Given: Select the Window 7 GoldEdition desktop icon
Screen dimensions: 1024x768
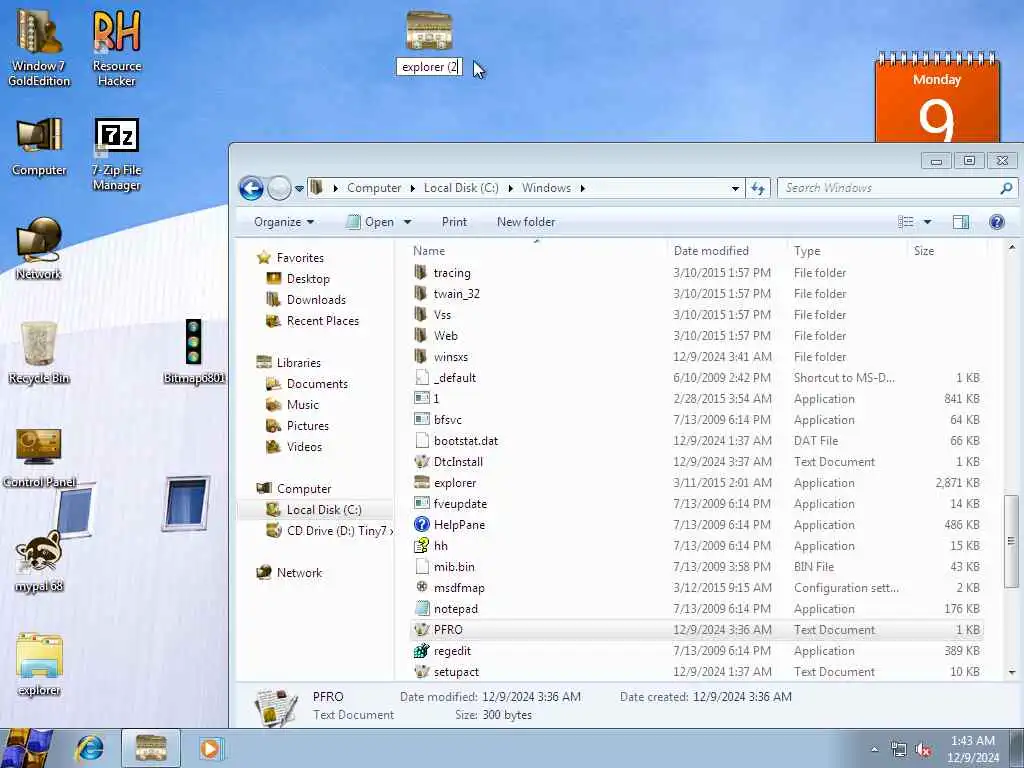Looking at the screenshot, I should click(39, 49).
